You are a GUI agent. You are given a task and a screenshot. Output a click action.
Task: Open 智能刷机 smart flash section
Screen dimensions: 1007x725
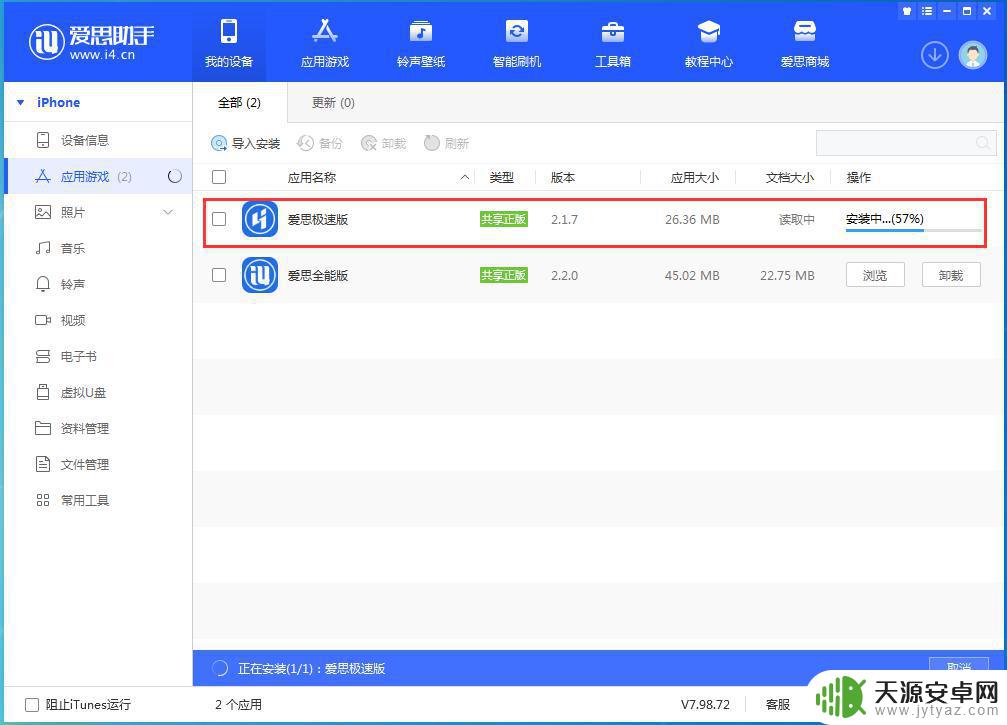pos(516,42)
